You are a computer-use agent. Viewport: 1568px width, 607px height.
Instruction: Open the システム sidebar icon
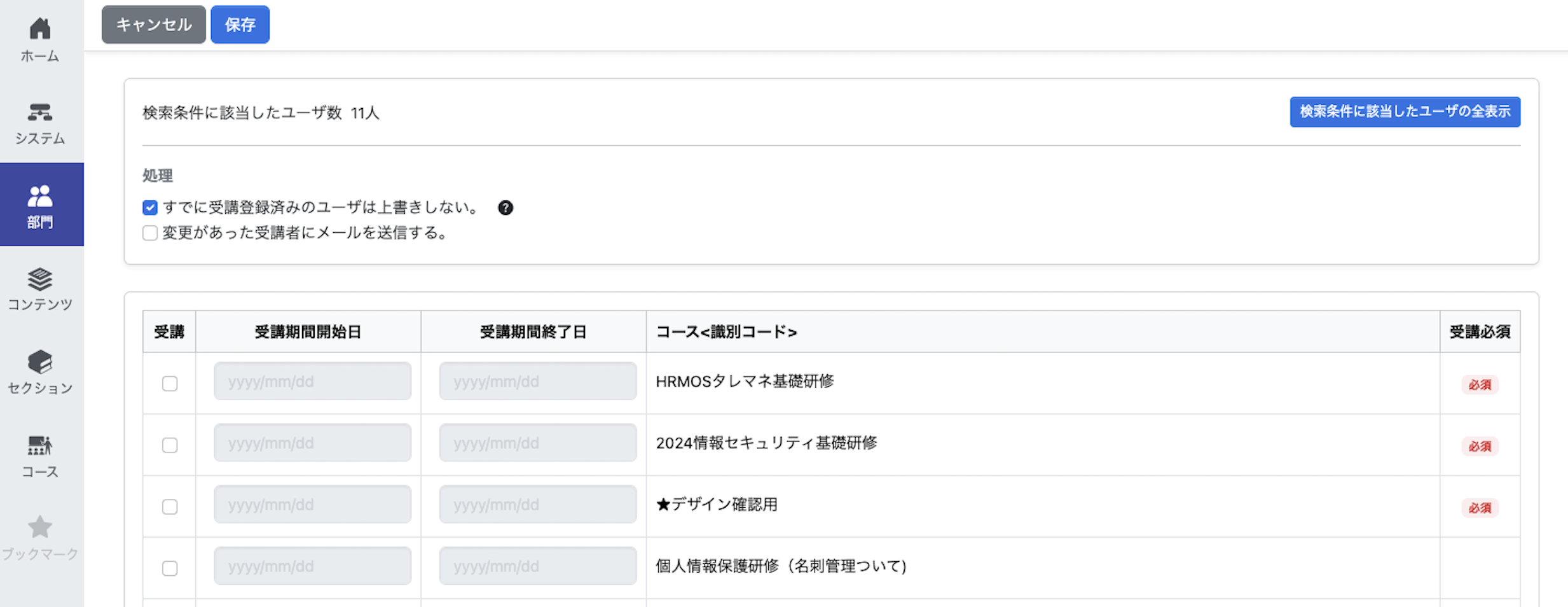[x=40, y=112]
